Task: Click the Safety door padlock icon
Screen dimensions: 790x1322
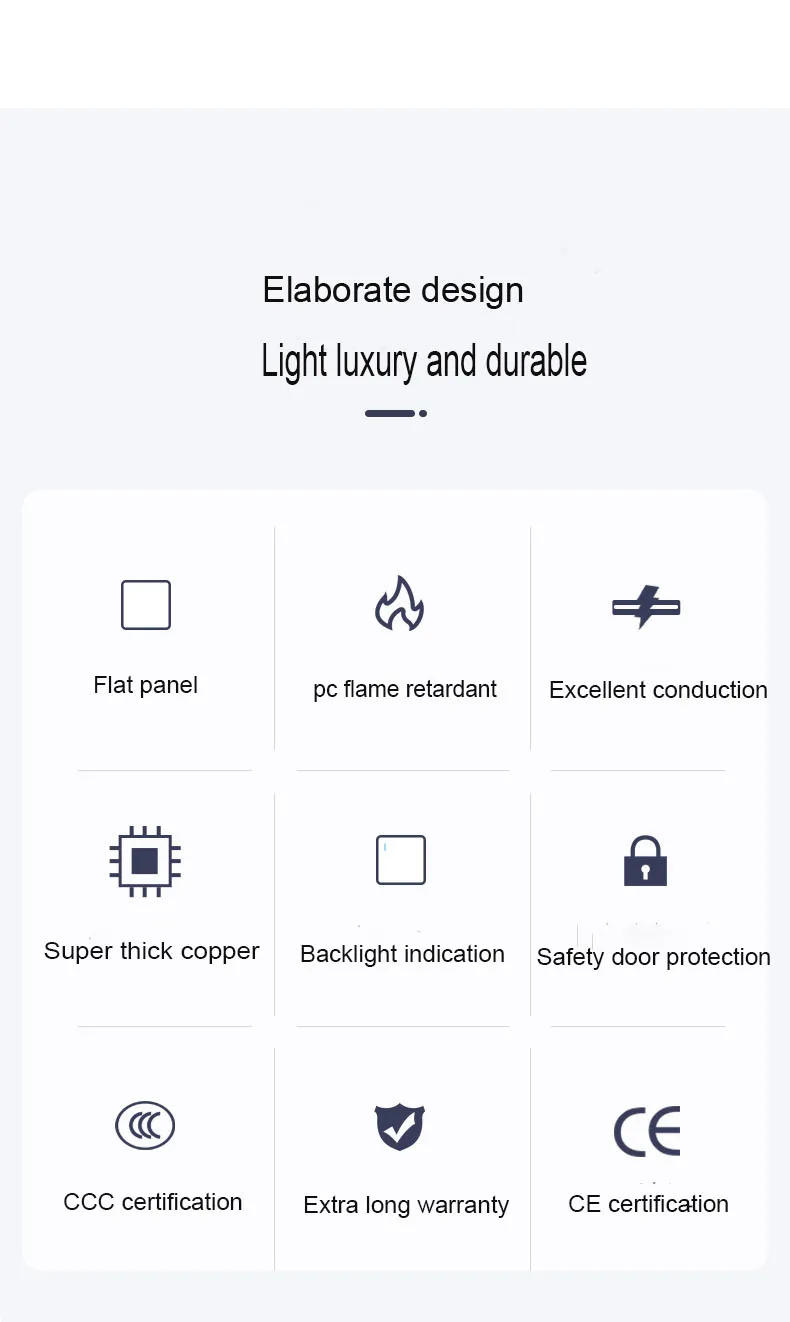Action: point(645,861)
